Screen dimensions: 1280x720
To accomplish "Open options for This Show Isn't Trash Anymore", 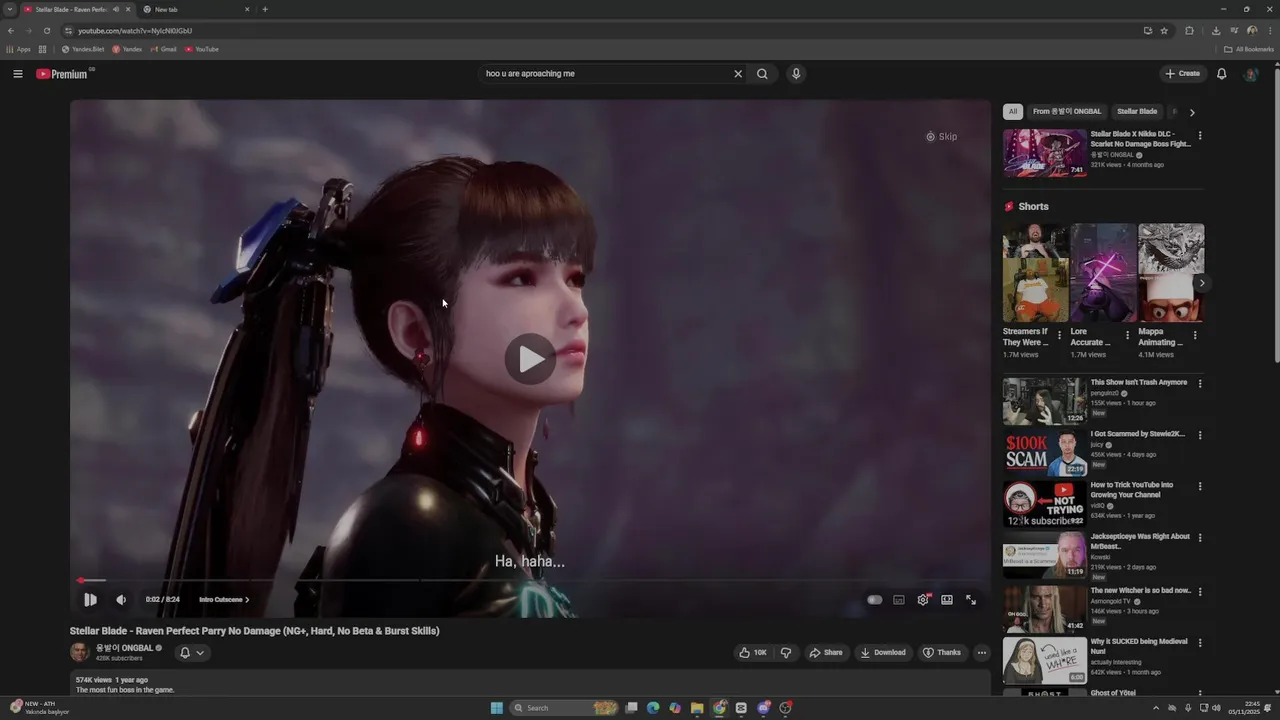I will (x=1200, y=383).
